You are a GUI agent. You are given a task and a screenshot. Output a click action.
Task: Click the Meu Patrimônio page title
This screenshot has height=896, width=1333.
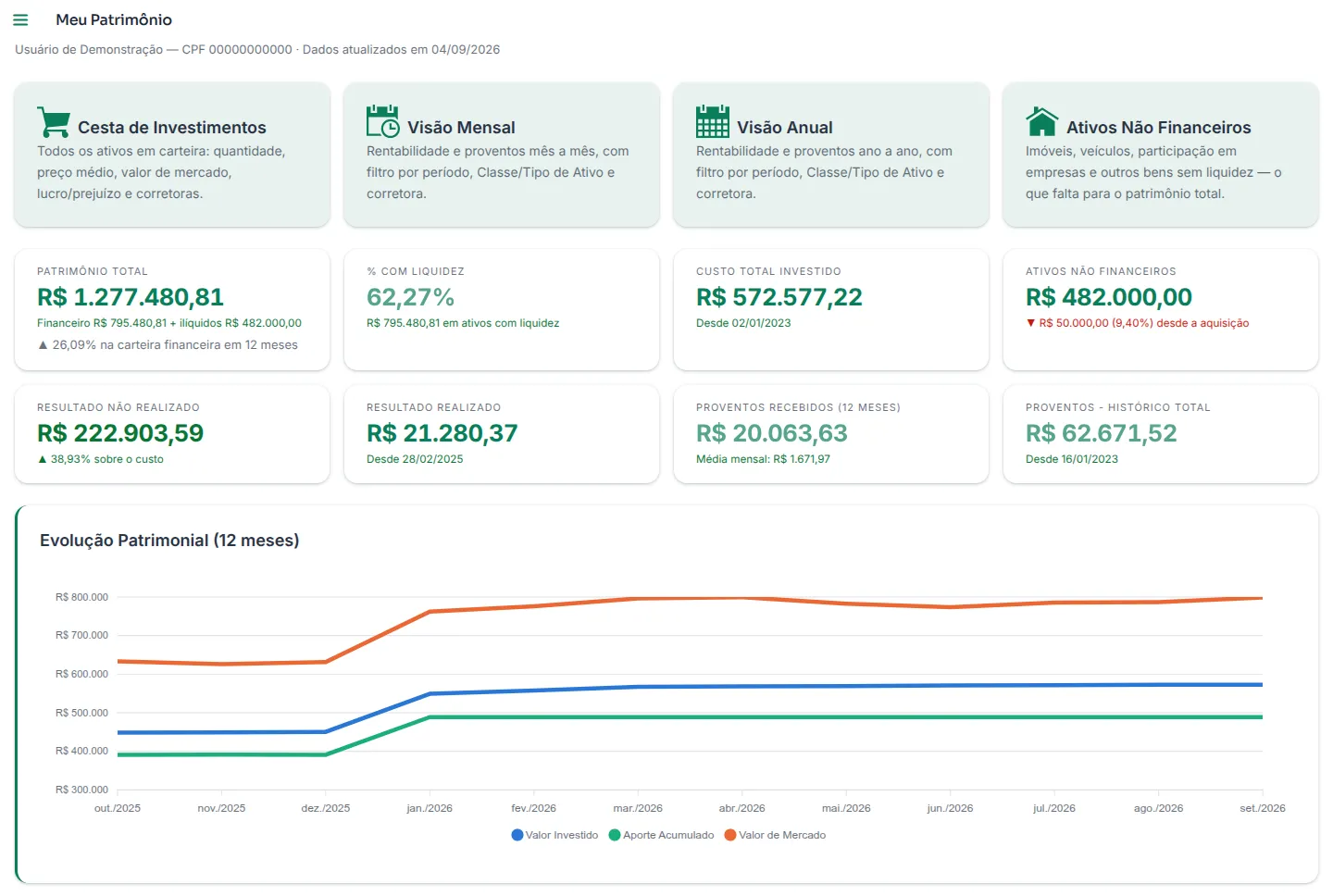pyautogui.click(x=114, y=19)
